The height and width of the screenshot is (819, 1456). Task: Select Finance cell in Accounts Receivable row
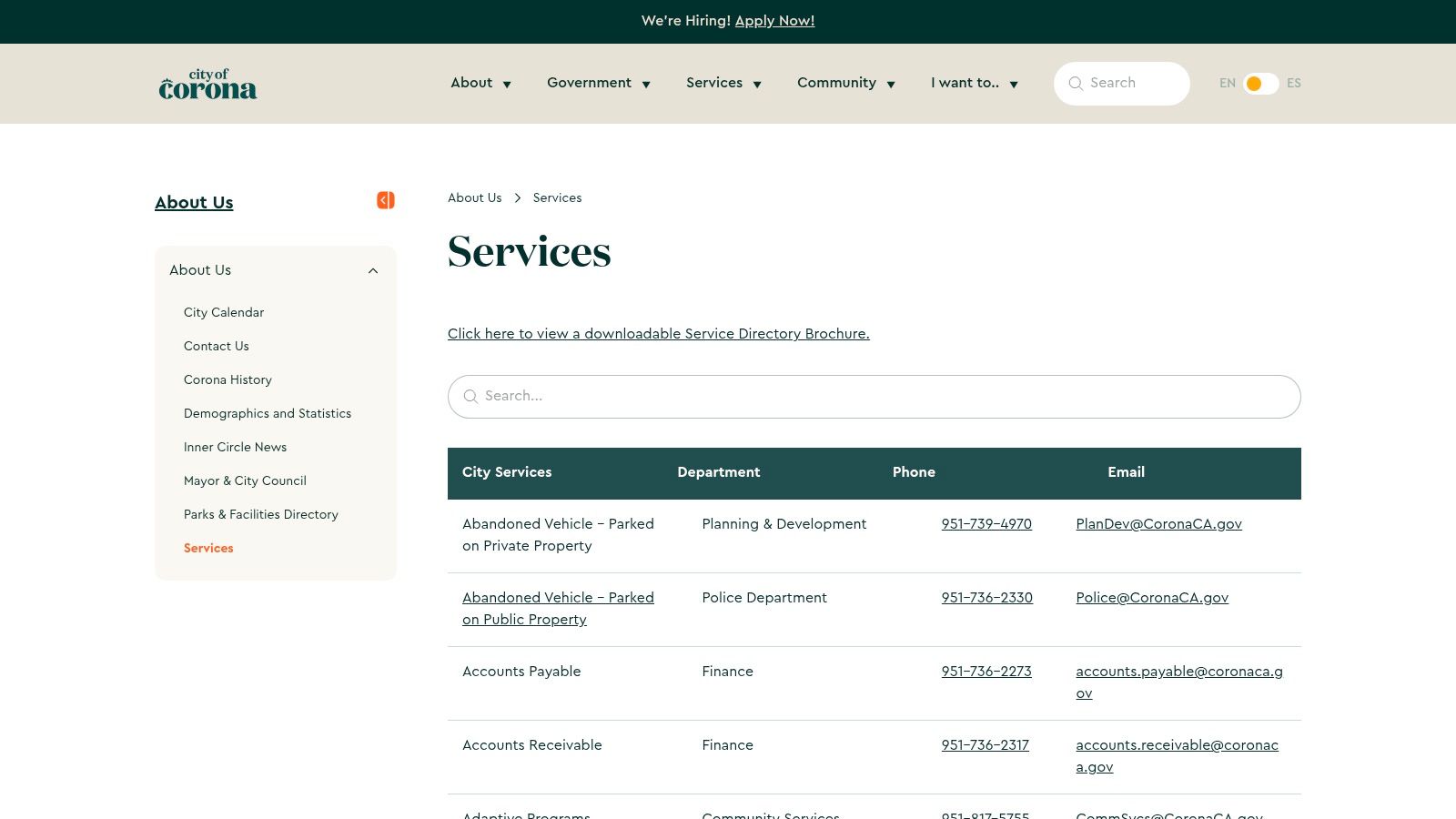(x=727, y=745)
